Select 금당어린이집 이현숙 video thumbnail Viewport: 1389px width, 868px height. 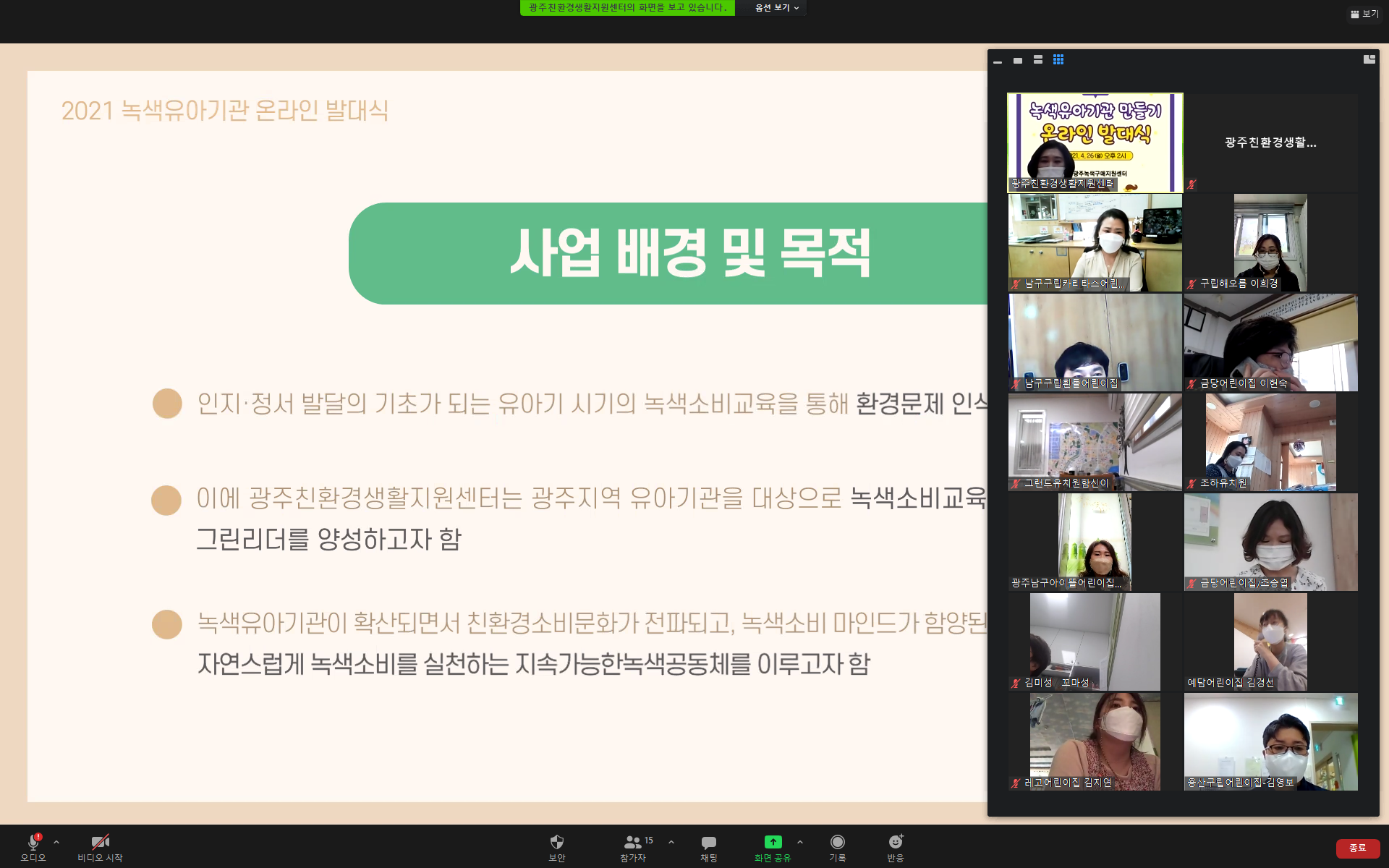click(x=1270, y=342)
